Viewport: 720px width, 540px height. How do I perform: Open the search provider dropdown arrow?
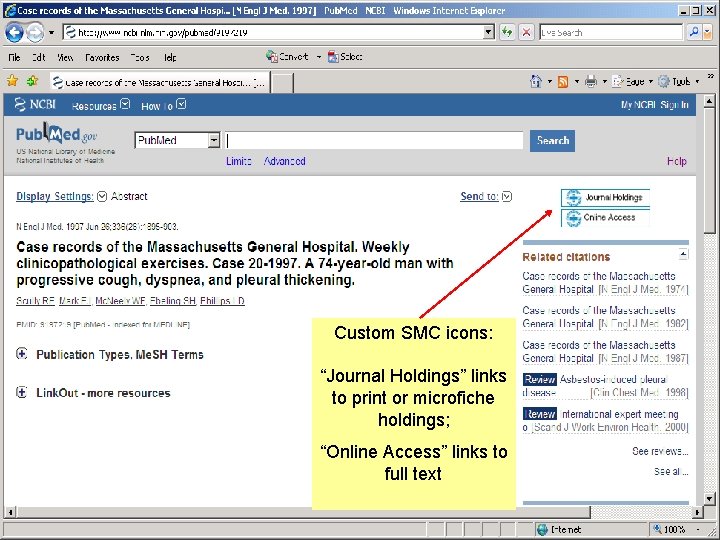pyautogui.click(x=707, y=32)
